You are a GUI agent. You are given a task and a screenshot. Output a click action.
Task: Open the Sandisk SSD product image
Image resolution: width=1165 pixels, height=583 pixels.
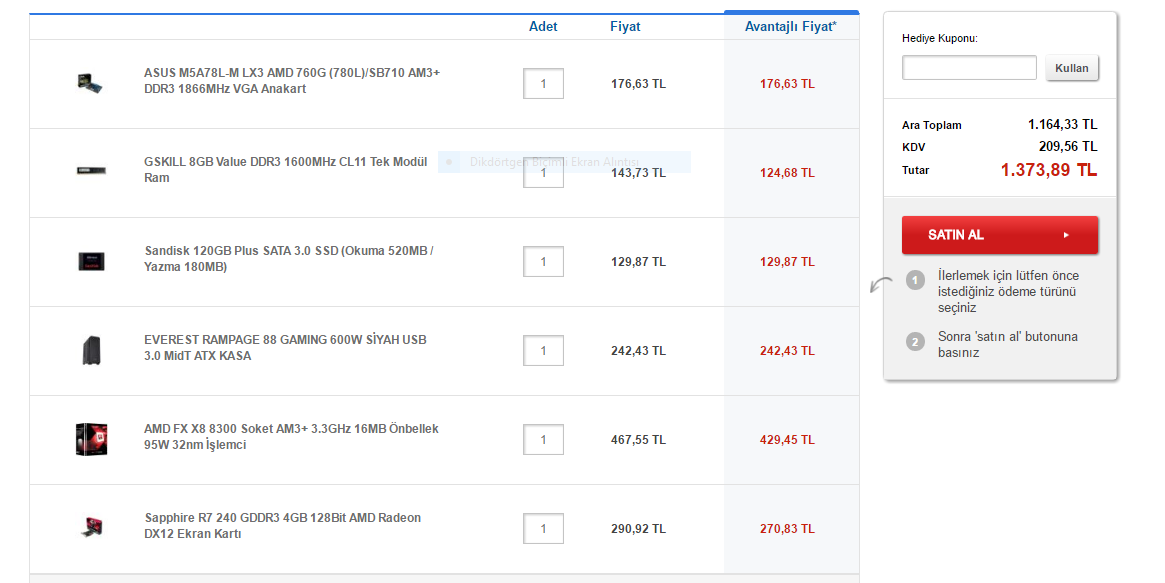(x=91, y=261)
